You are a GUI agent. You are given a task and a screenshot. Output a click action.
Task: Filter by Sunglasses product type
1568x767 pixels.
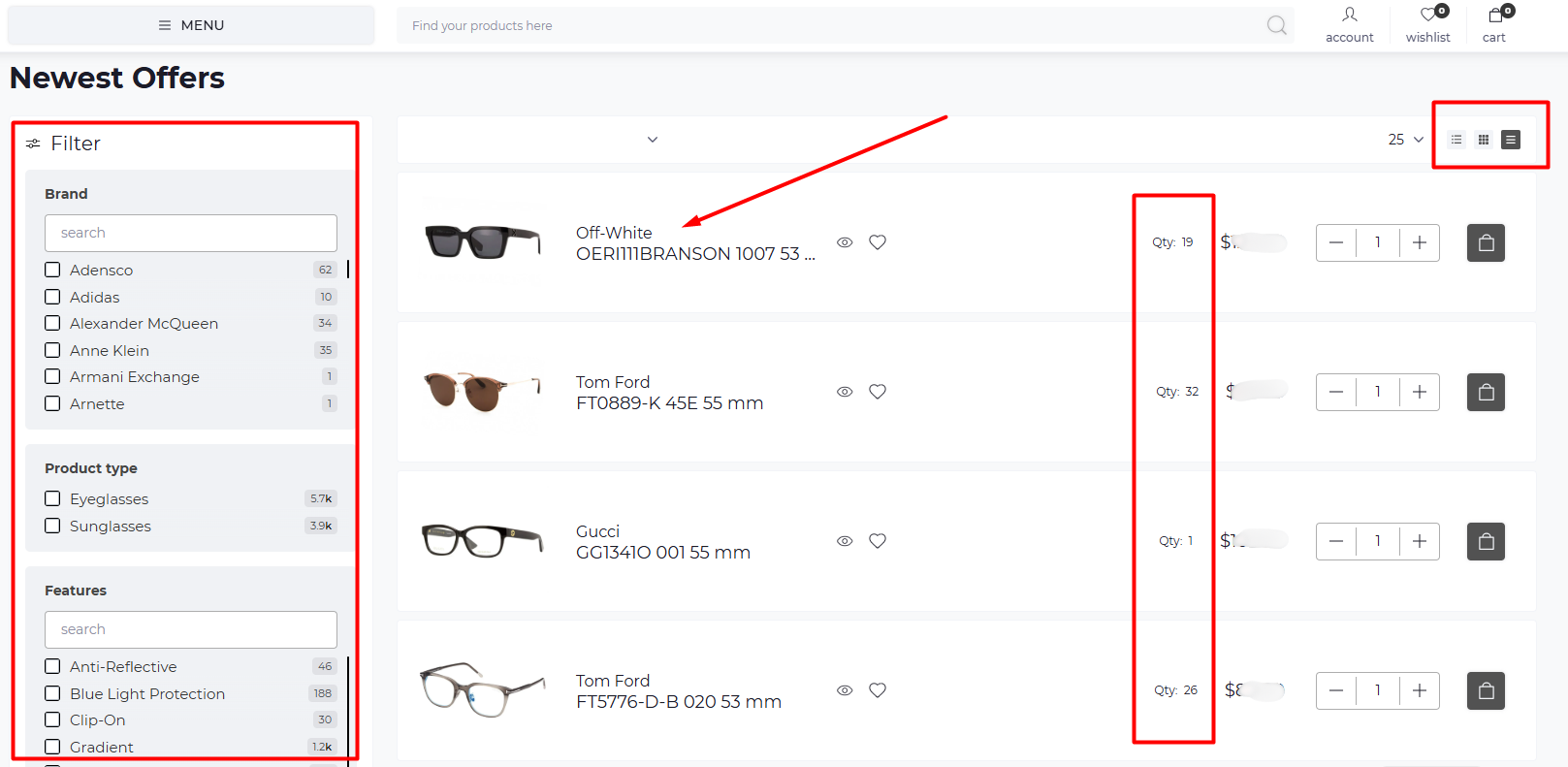[x=52, y=526]
